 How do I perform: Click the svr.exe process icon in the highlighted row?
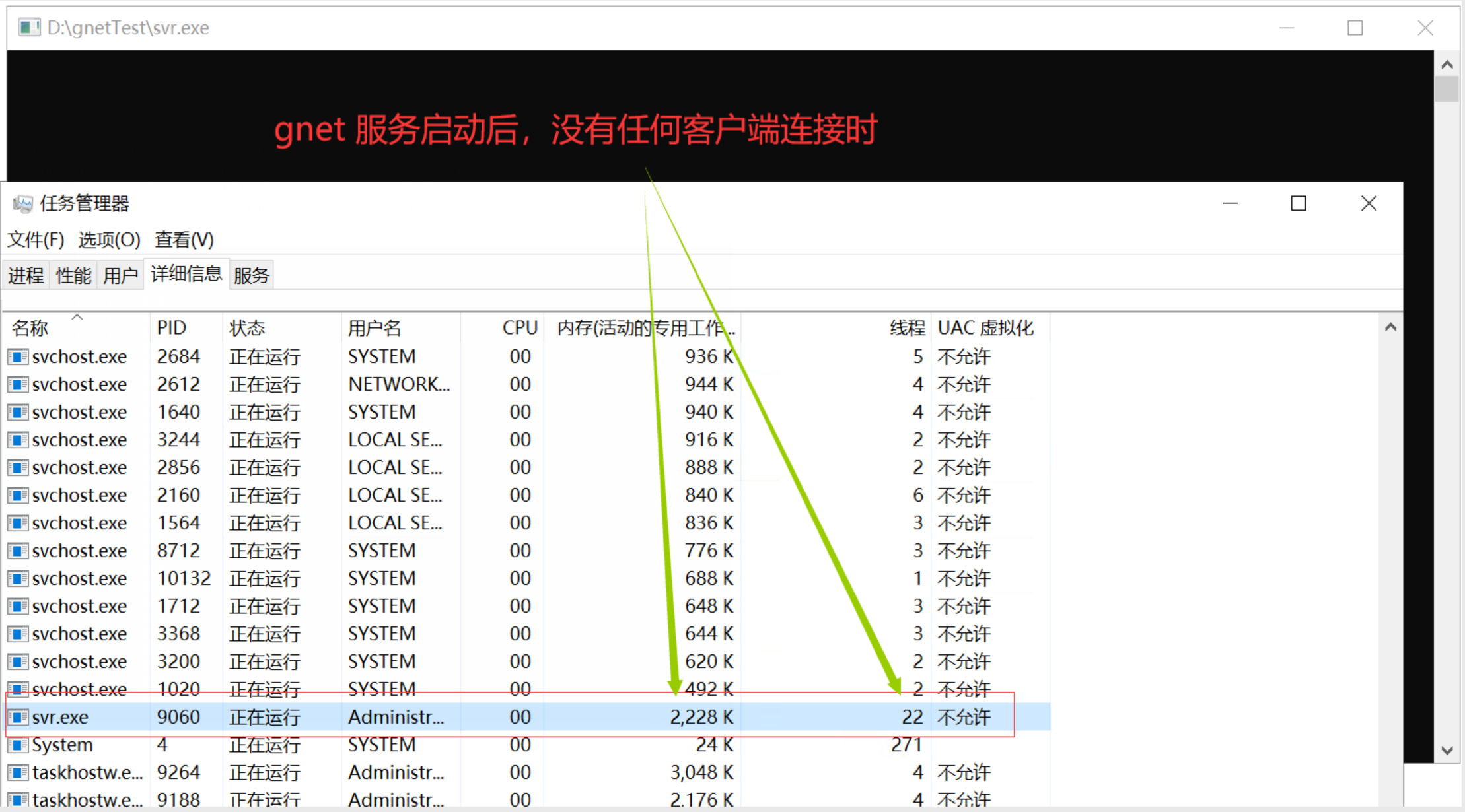coord(17,717)
